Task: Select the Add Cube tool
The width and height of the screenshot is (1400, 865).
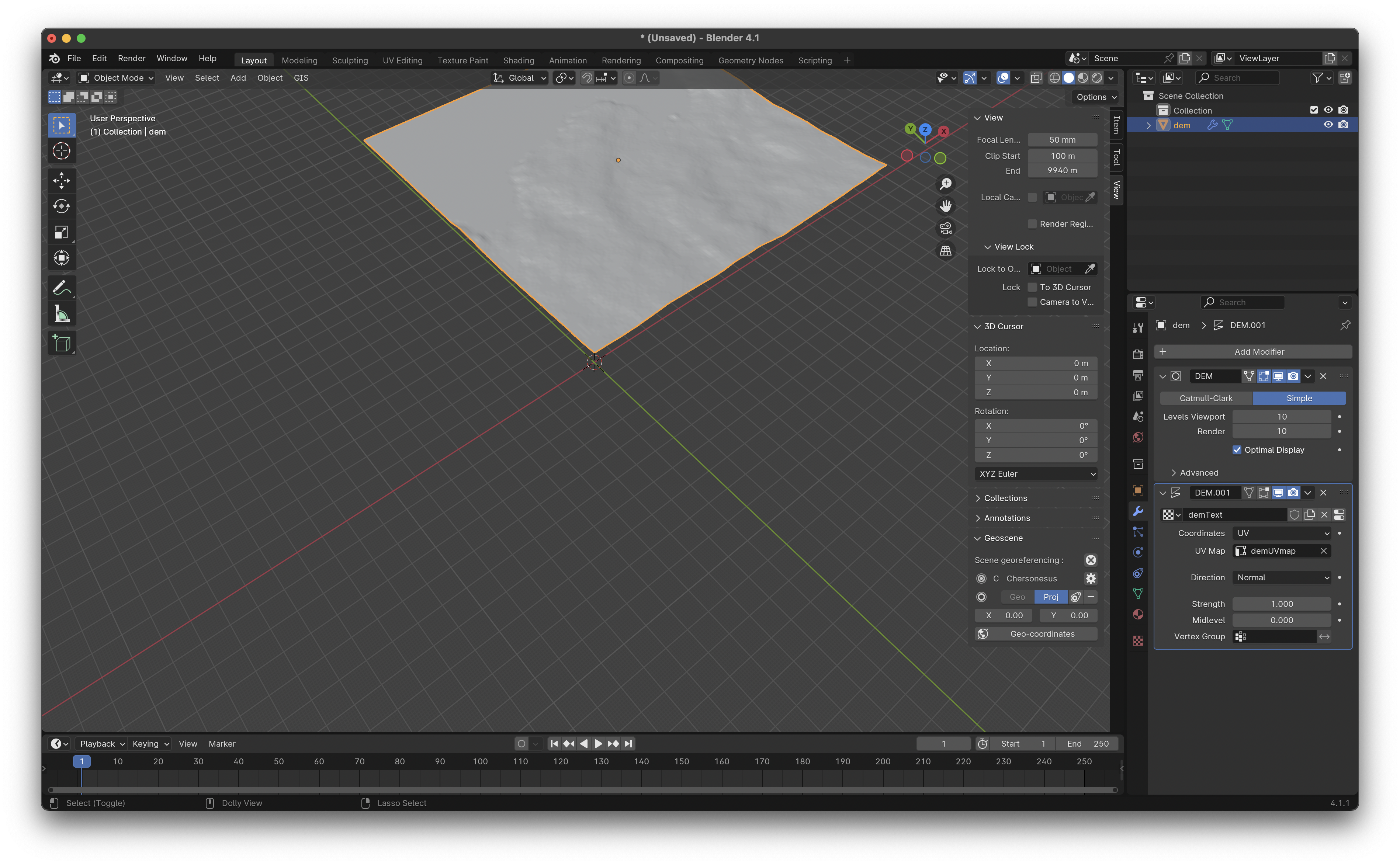Action: [62, 343]
